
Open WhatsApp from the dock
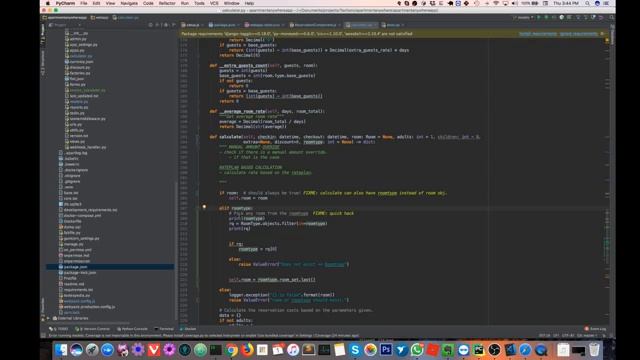417,350
